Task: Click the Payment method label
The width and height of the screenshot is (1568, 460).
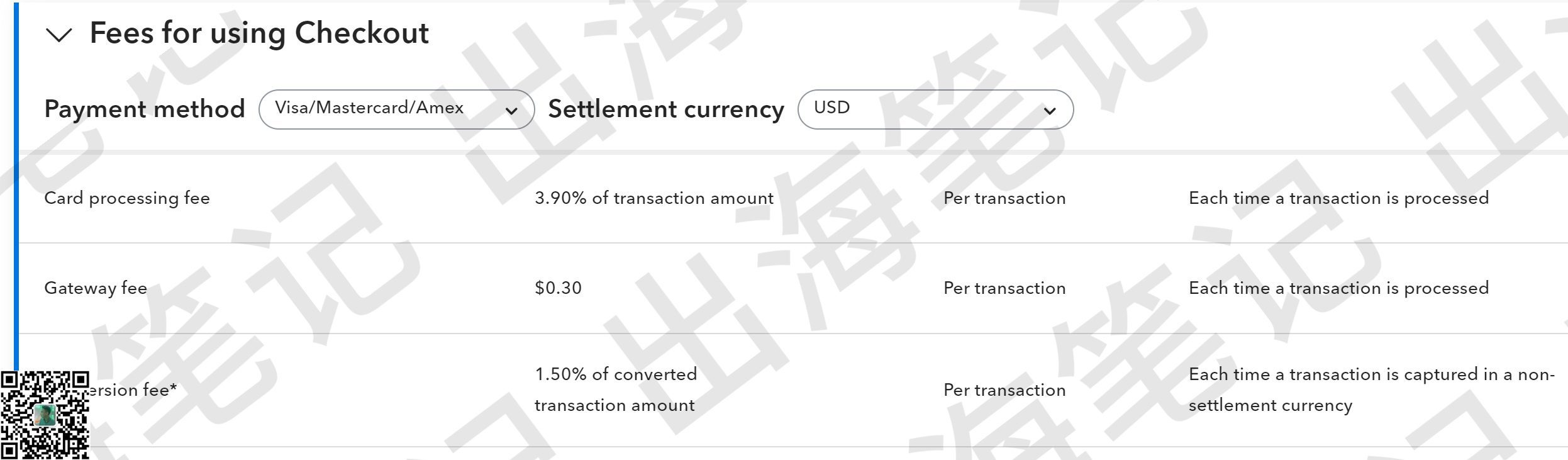Action: click(145, 109)
